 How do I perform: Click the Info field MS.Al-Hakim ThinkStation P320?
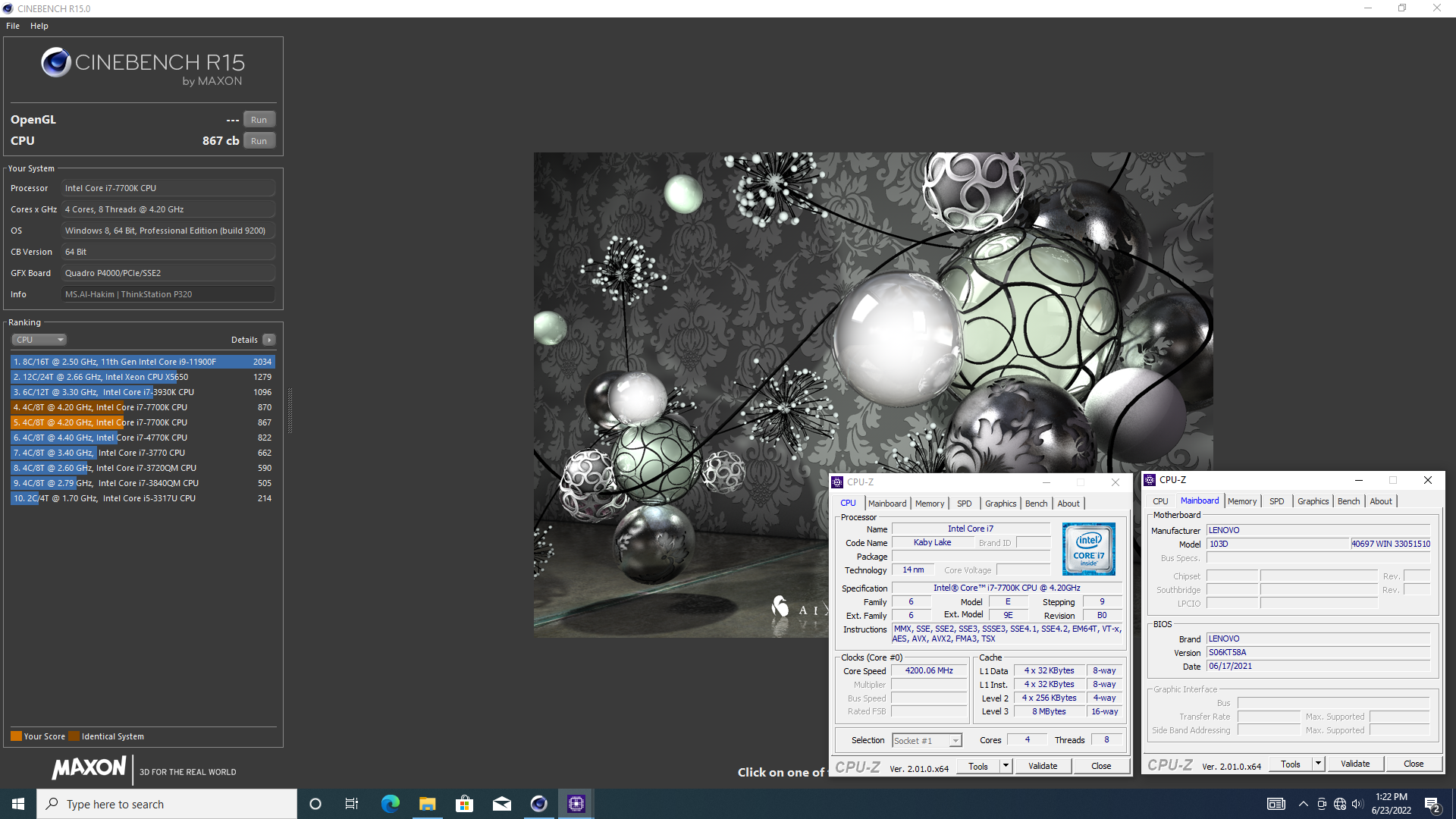(x=168, y=294)
